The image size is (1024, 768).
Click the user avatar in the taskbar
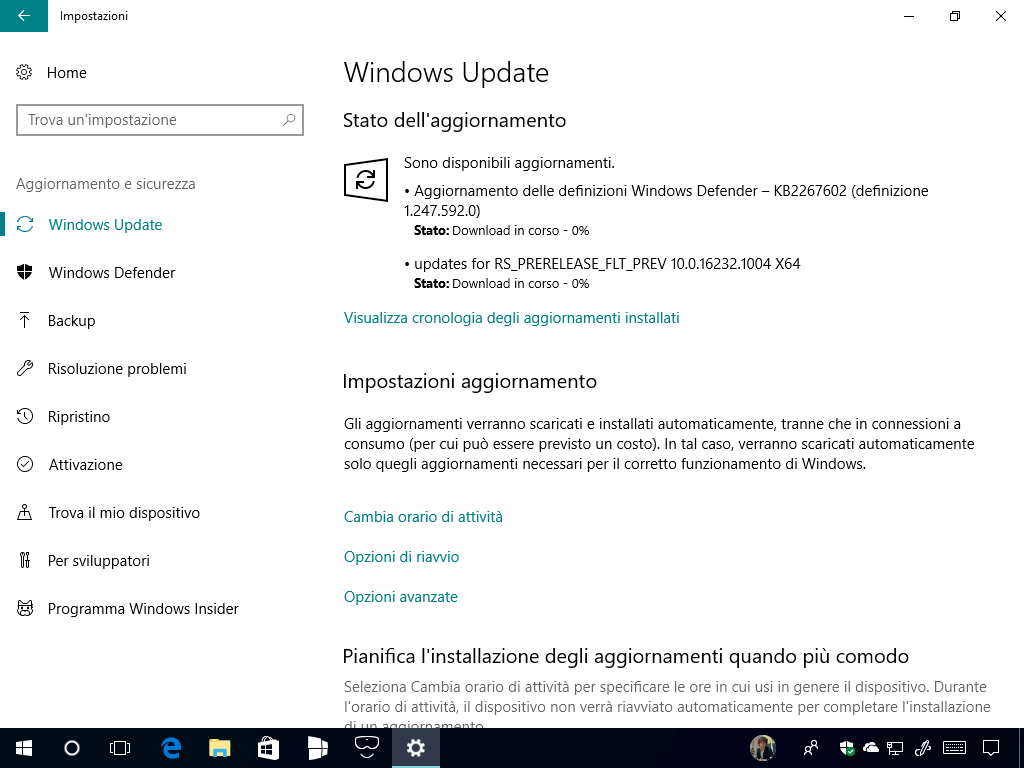tap(763, 748)
